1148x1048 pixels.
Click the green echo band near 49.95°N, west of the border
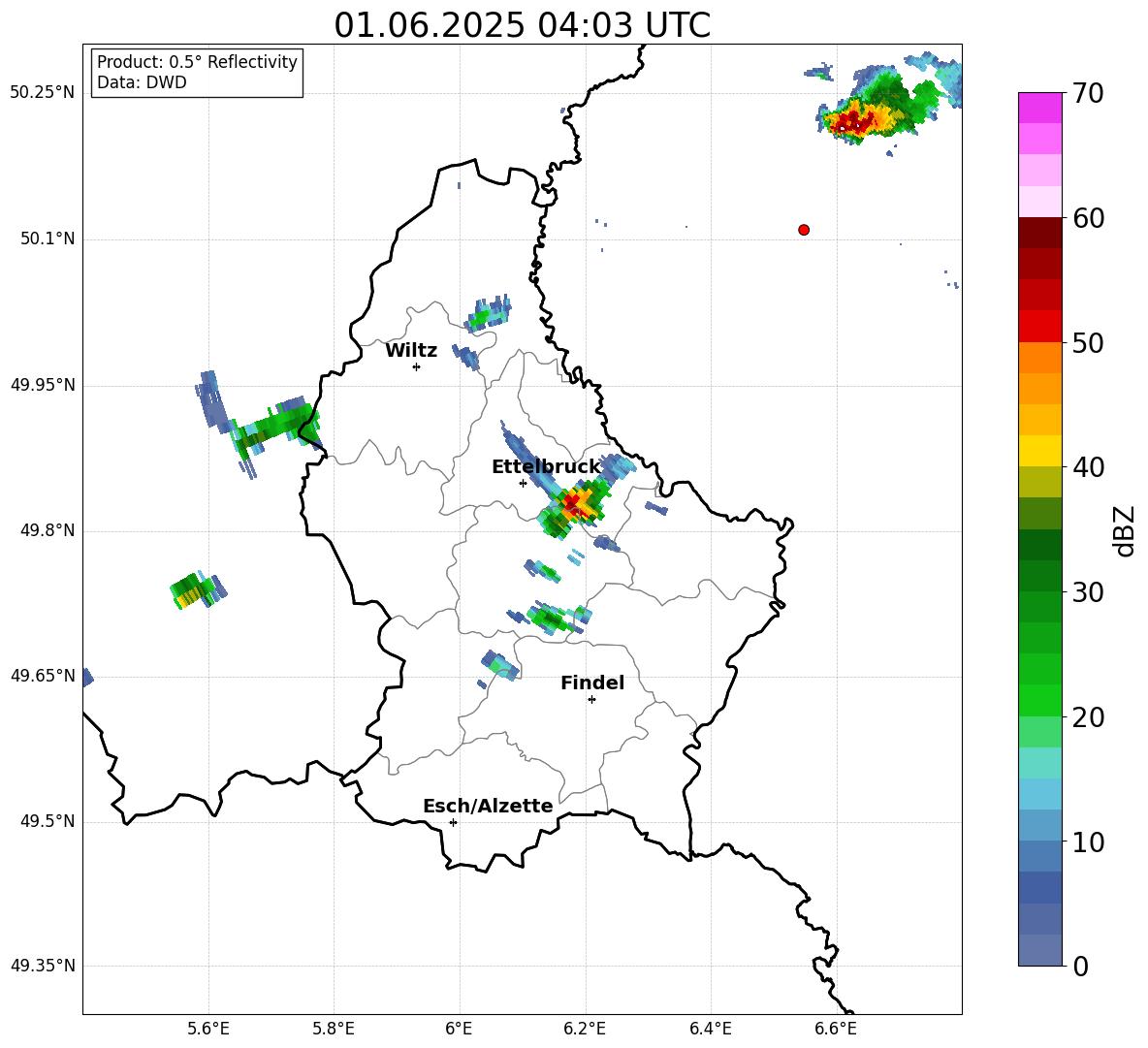[274, 426]
